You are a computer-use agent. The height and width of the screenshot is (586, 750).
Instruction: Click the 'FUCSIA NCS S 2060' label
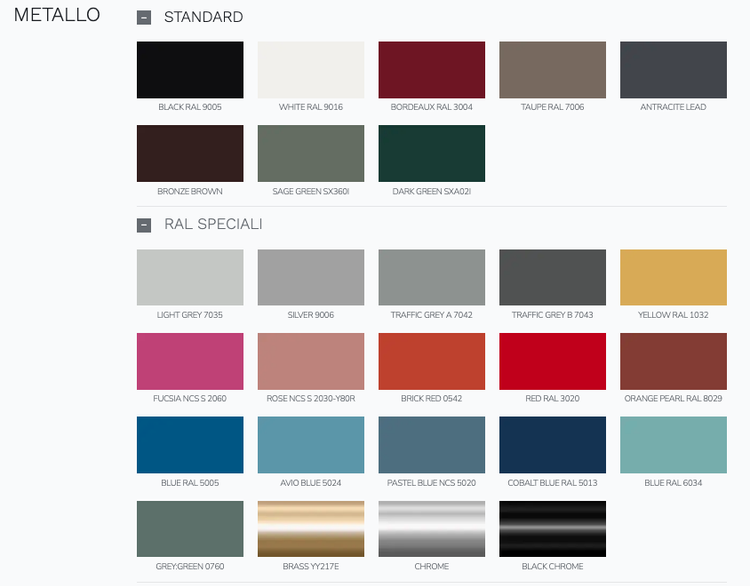(190, 398)
